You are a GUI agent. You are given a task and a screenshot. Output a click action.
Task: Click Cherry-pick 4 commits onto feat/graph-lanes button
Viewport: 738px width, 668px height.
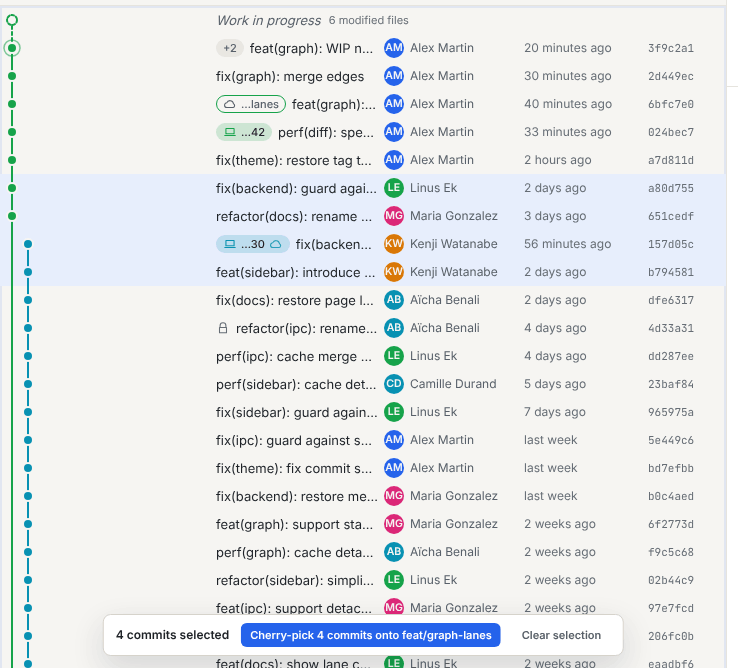tap(370, 635)
